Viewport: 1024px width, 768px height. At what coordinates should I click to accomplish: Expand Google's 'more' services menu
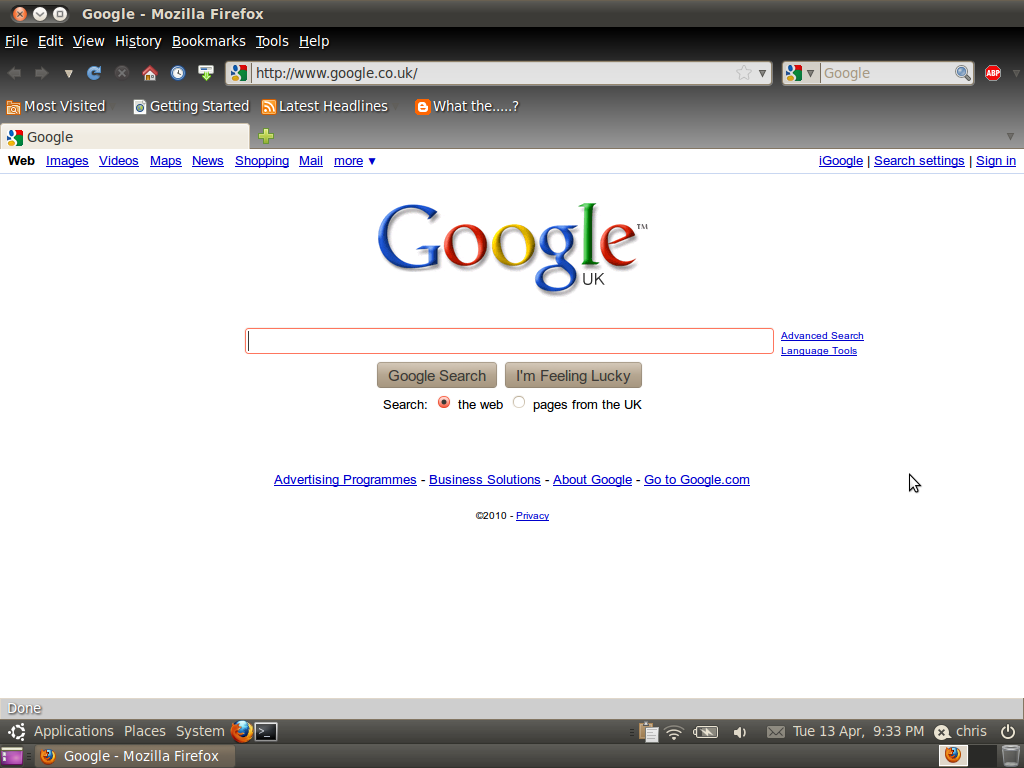(x=355, y=161)
